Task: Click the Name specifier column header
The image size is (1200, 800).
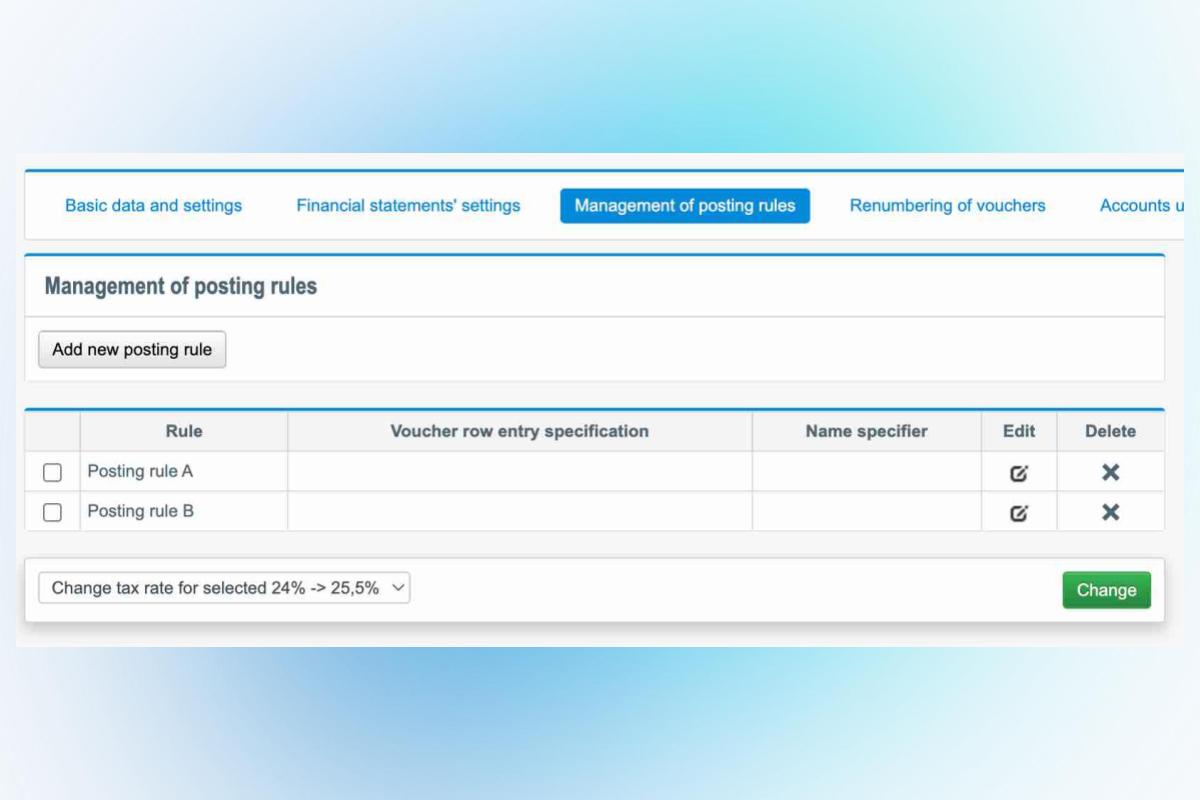Action: (x=866, y=431)
